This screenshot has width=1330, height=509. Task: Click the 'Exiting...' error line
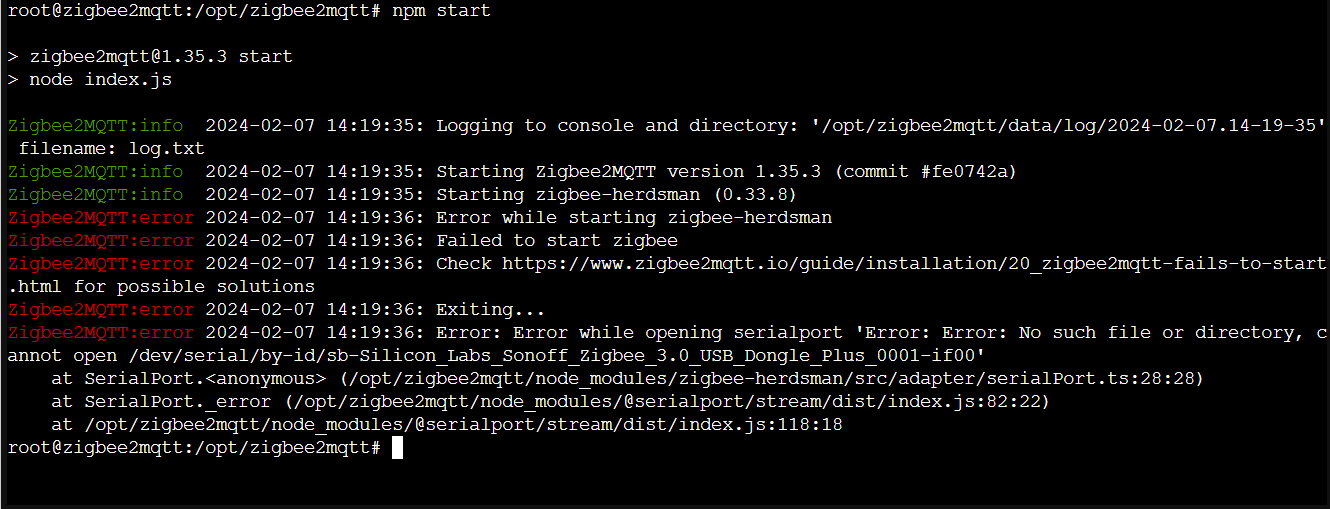(x=490, y=309)
